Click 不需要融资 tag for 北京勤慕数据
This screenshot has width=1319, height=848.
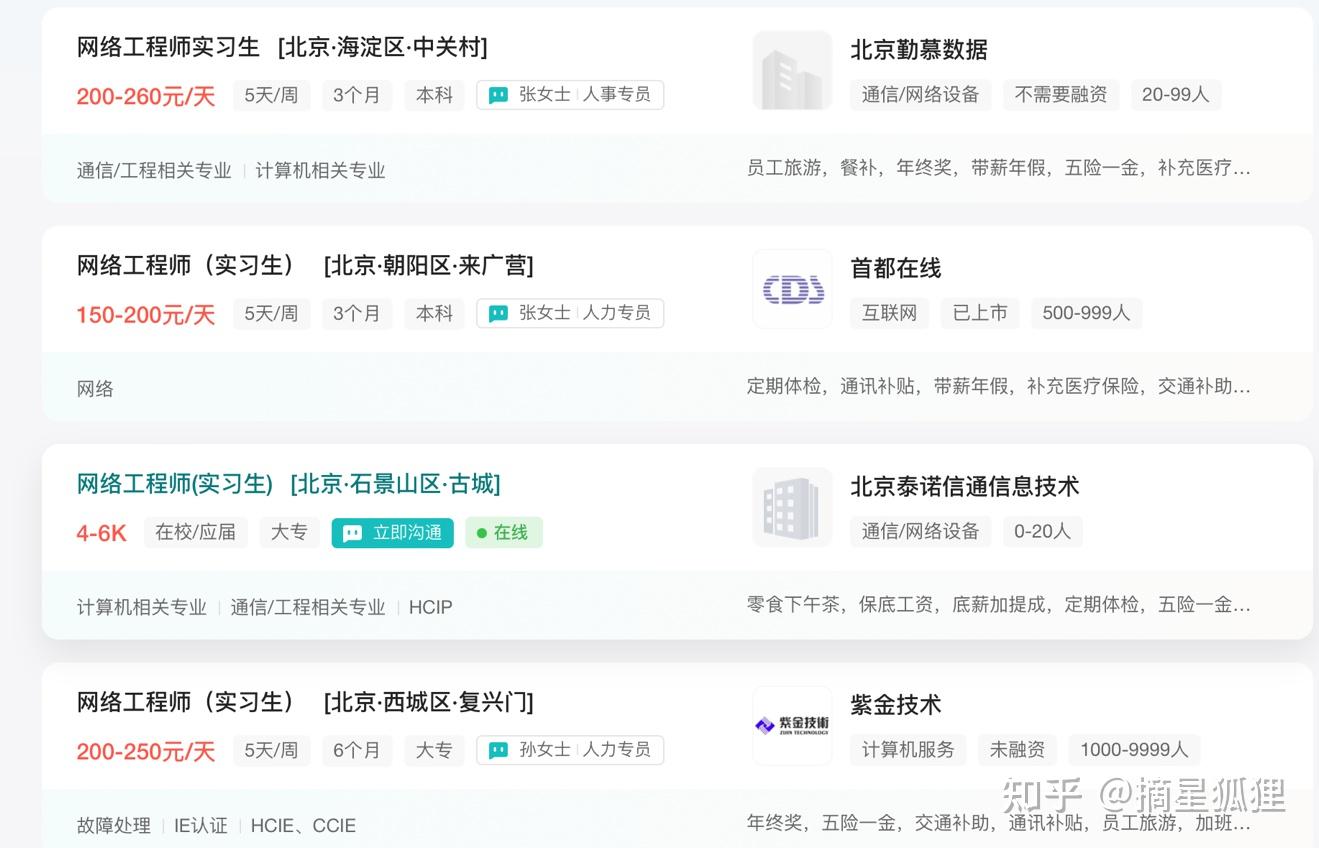(x=1061, y=95)
